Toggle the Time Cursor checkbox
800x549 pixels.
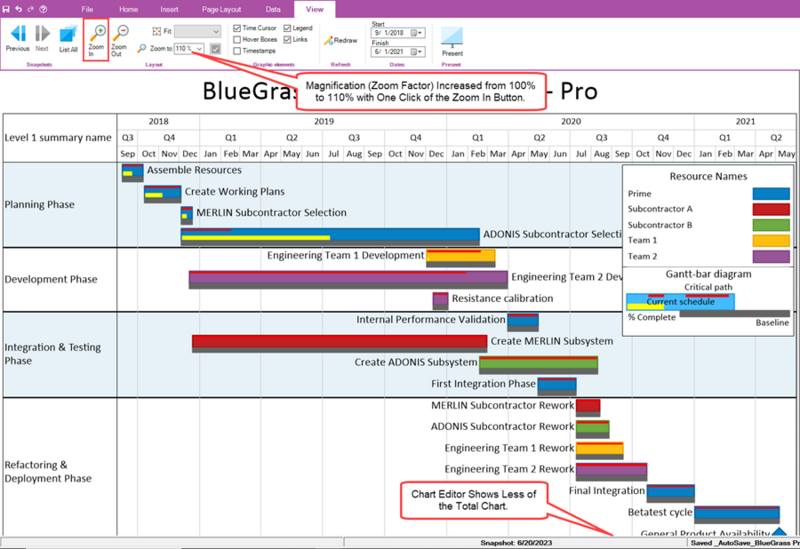[237, 28]
